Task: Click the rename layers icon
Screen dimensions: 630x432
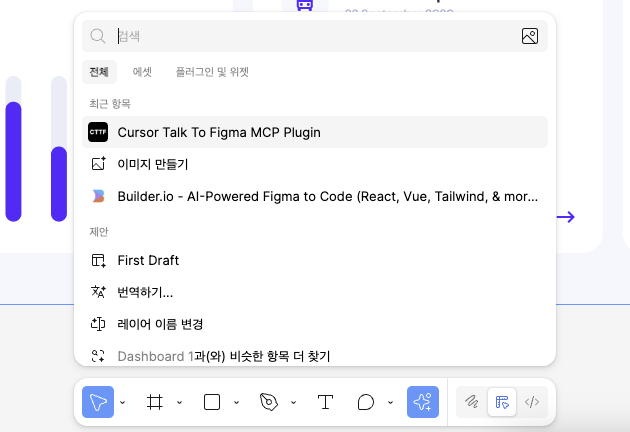Action: click(x=98, y=324)
